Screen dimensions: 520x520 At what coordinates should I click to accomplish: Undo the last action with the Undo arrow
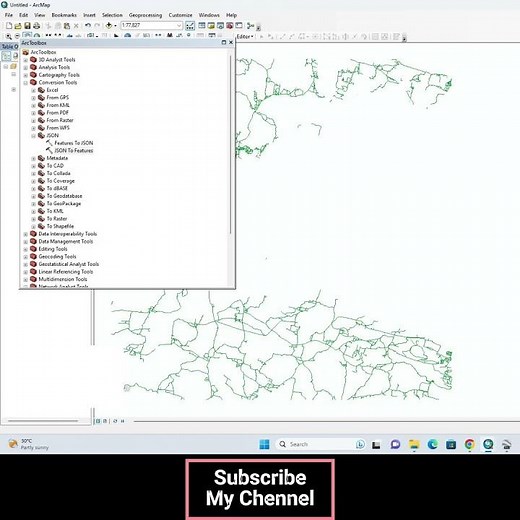(88, 26)
